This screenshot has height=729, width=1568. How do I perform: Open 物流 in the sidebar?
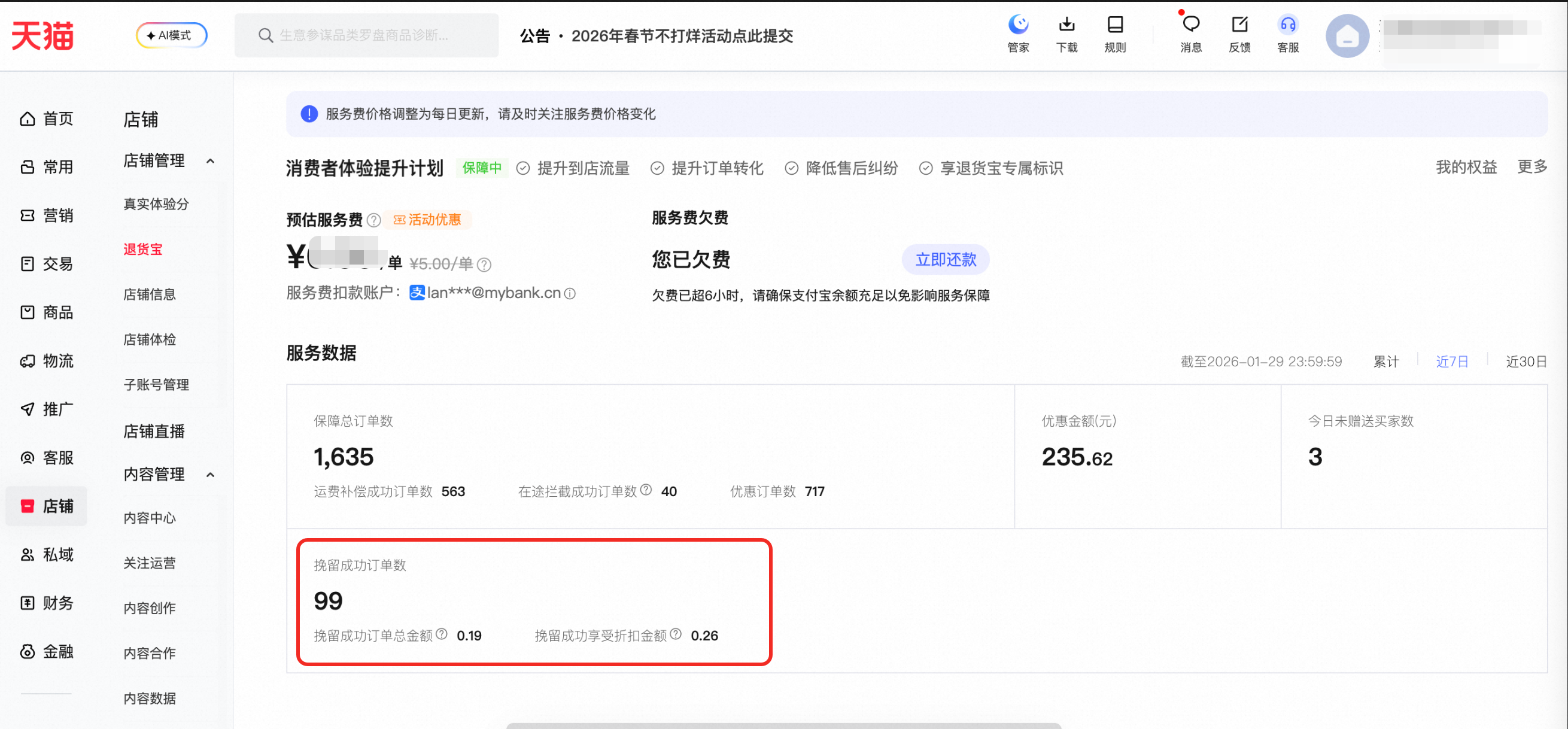pyautogui.click(x=47, y=361)
